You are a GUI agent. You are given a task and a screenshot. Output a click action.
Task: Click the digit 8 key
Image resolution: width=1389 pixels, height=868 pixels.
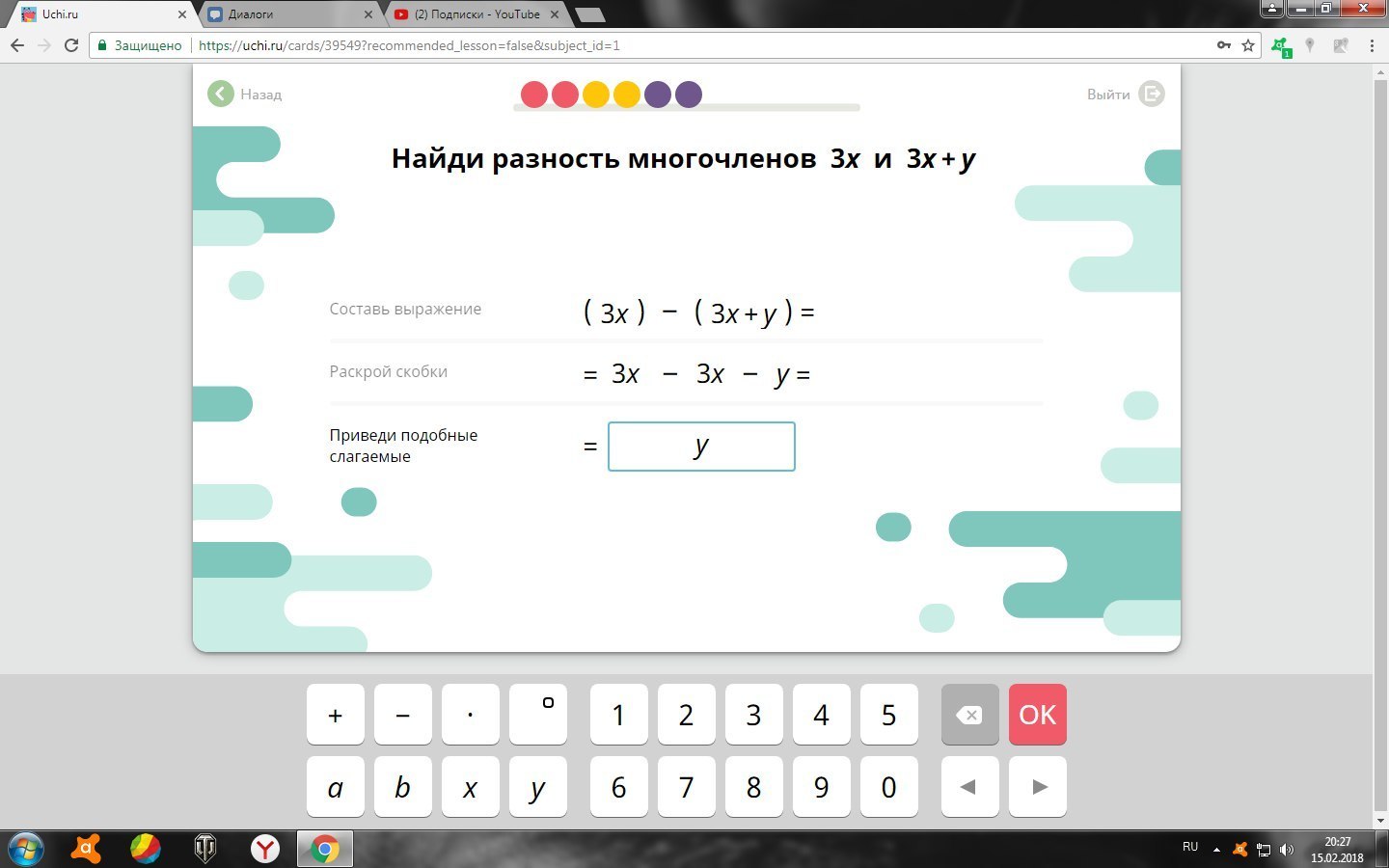click(754, 787)
